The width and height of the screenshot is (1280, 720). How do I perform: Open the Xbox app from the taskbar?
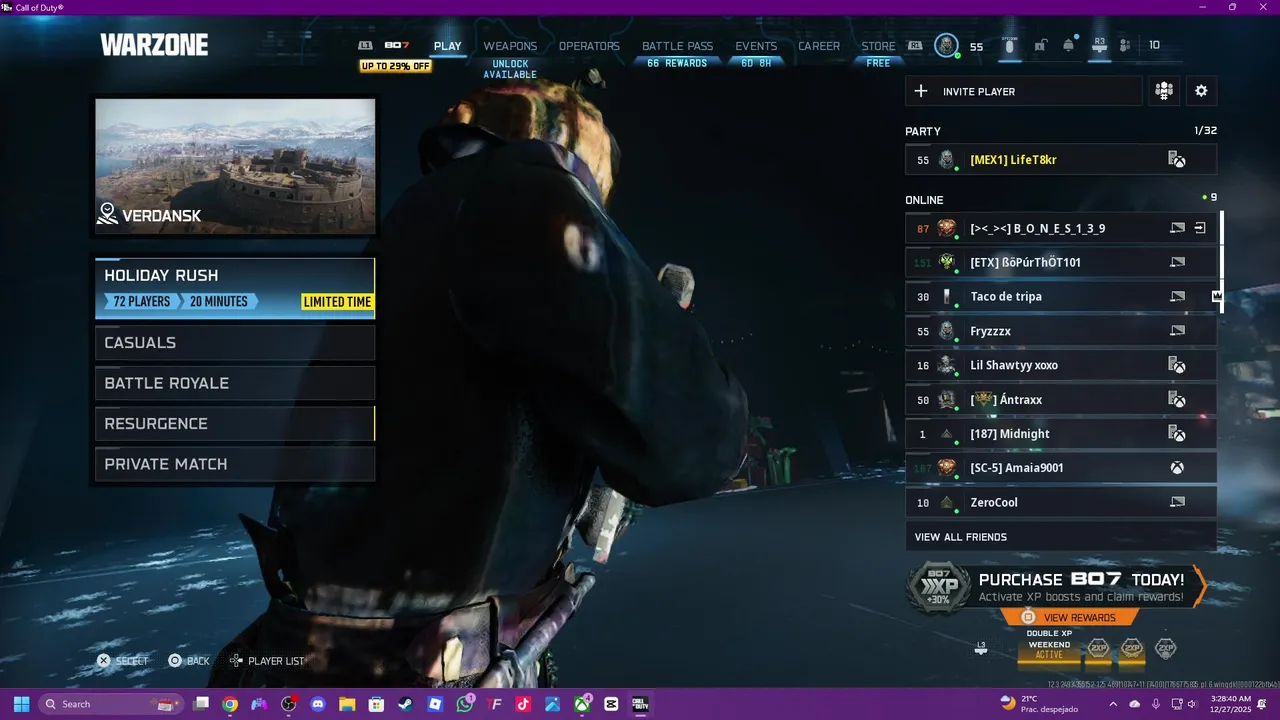click(x=582, y=704)
